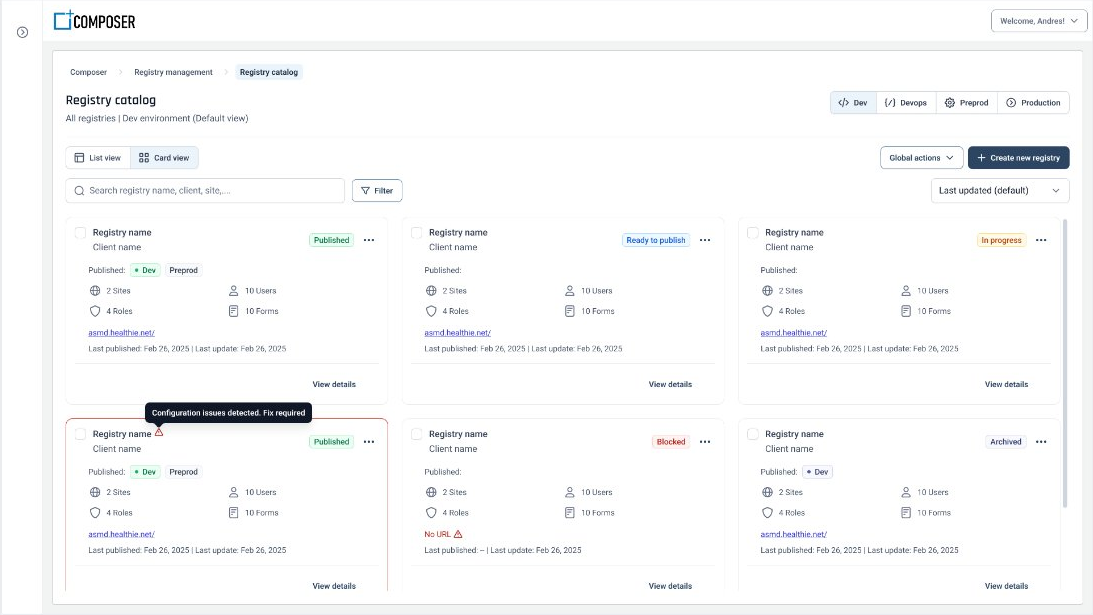Open the three-dot menu on Blocked card

tap(705, 441)
